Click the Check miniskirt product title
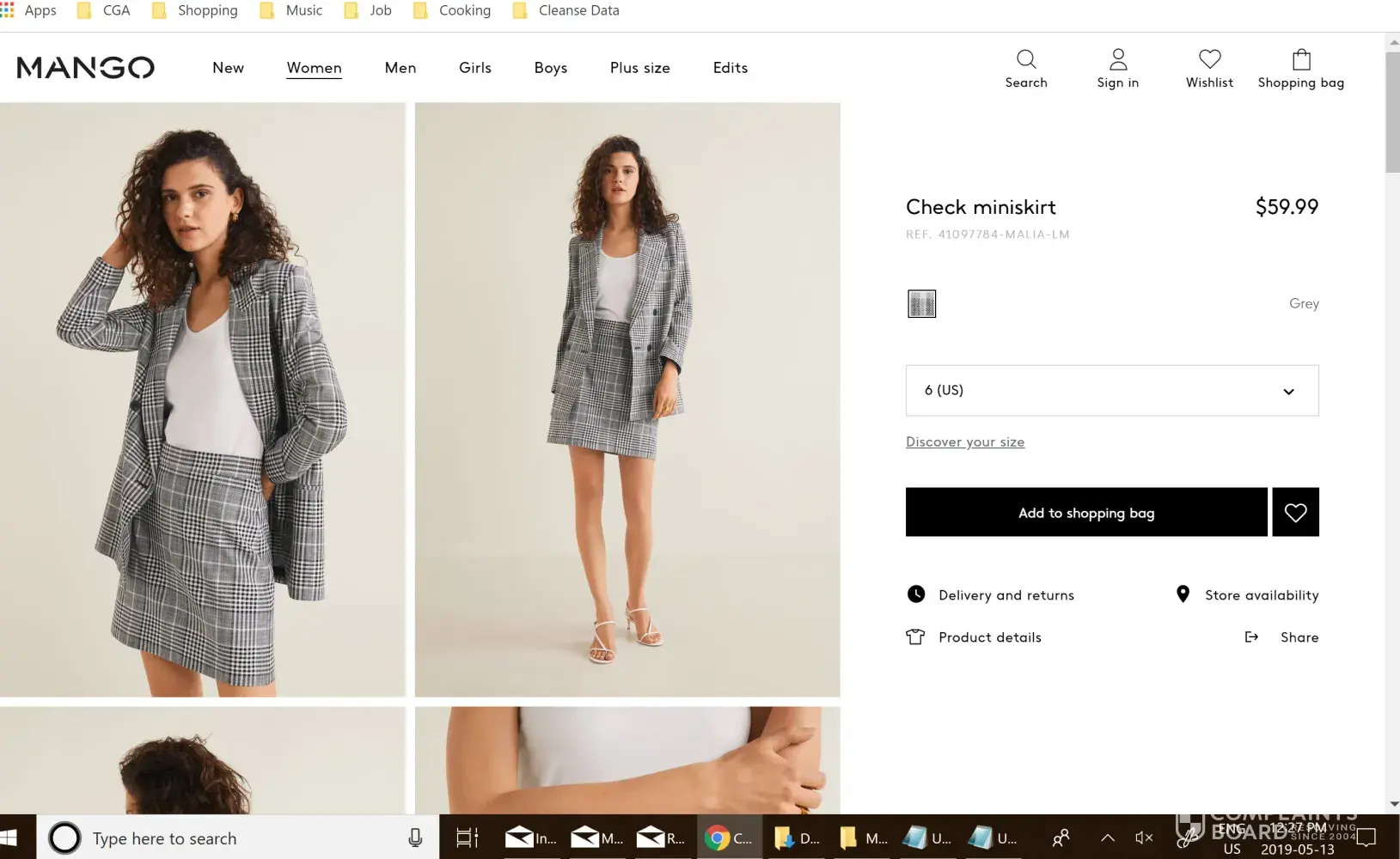The width and height of the screenshot is (1400, 859). (x=981, y=207)
